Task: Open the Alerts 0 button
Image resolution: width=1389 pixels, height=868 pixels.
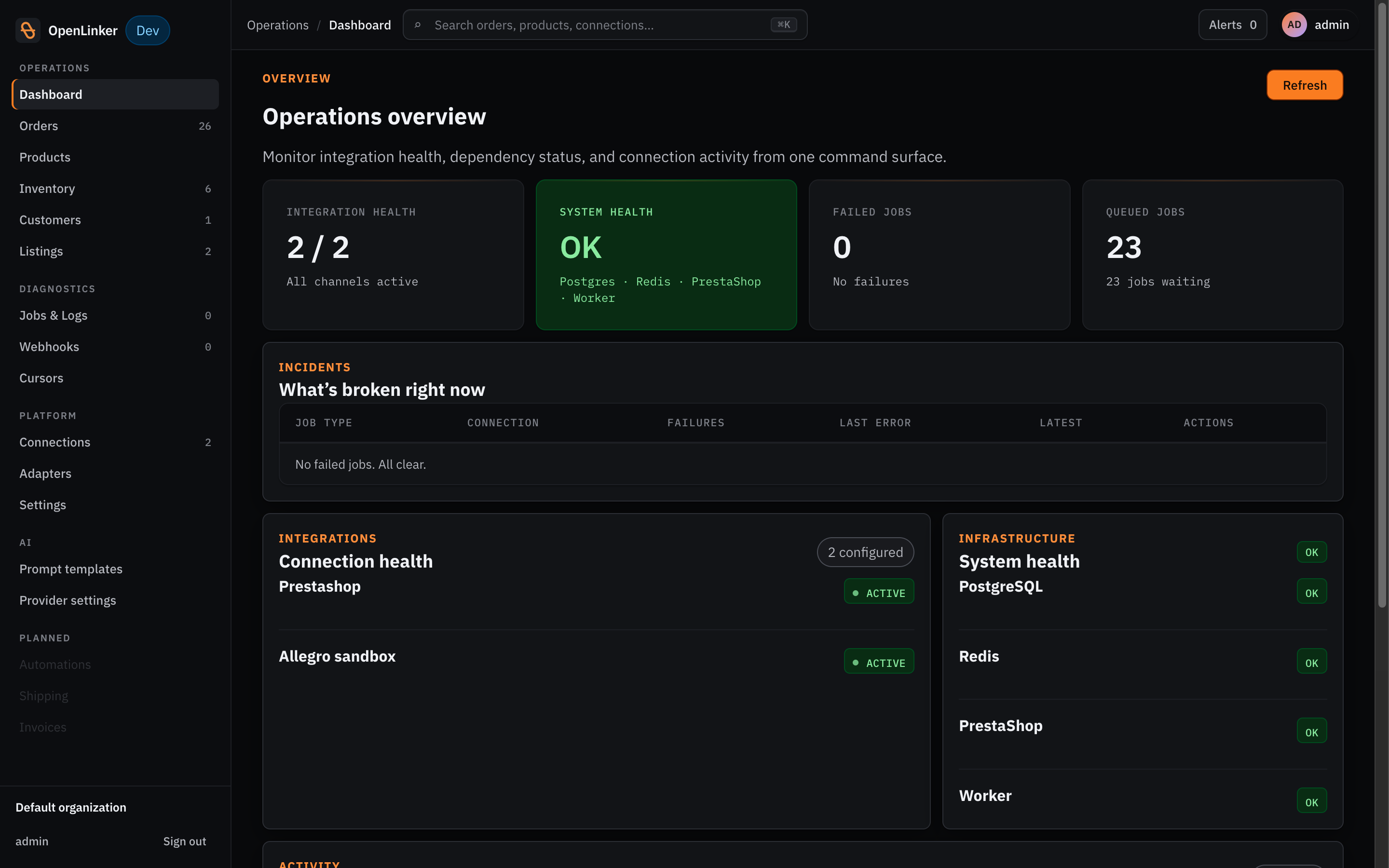Action: point(1232,25)
